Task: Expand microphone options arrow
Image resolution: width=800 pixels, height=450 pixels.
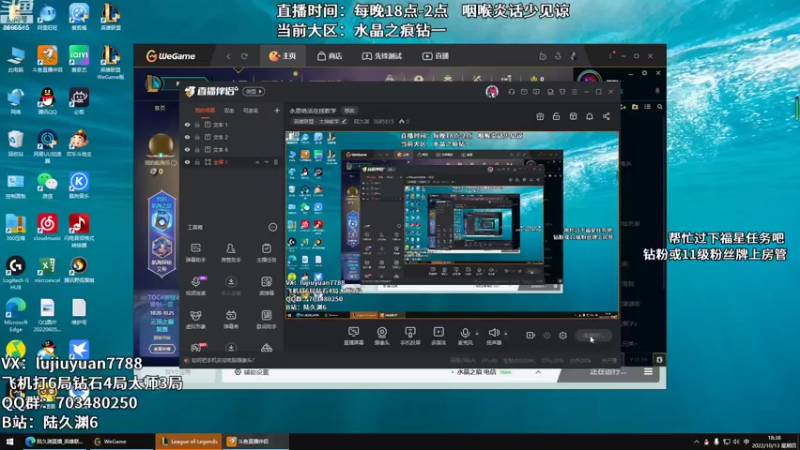Action: tap(477, 334)
